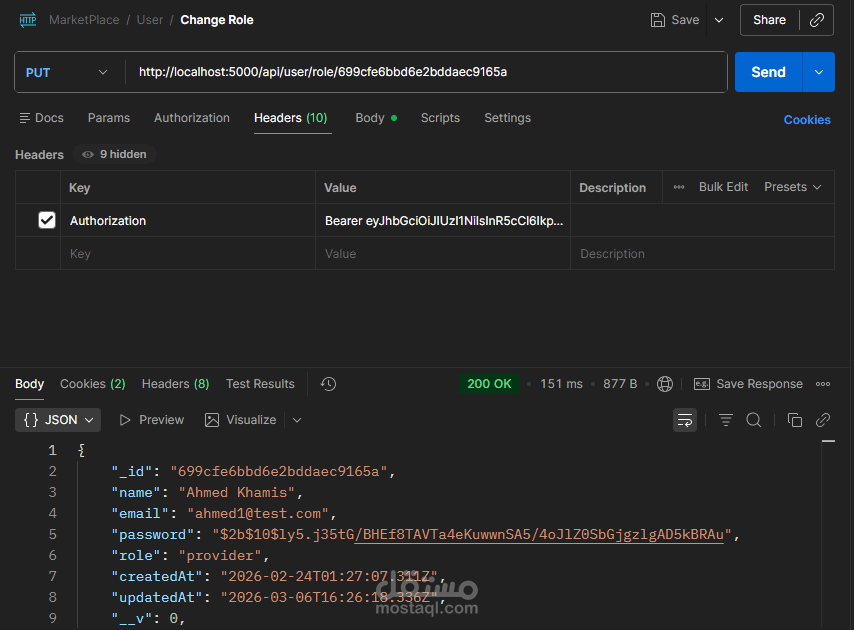Open the Test Results tab
Image resolution: width=854 pixels, height=630 pixels.
[x=260, y=384]
